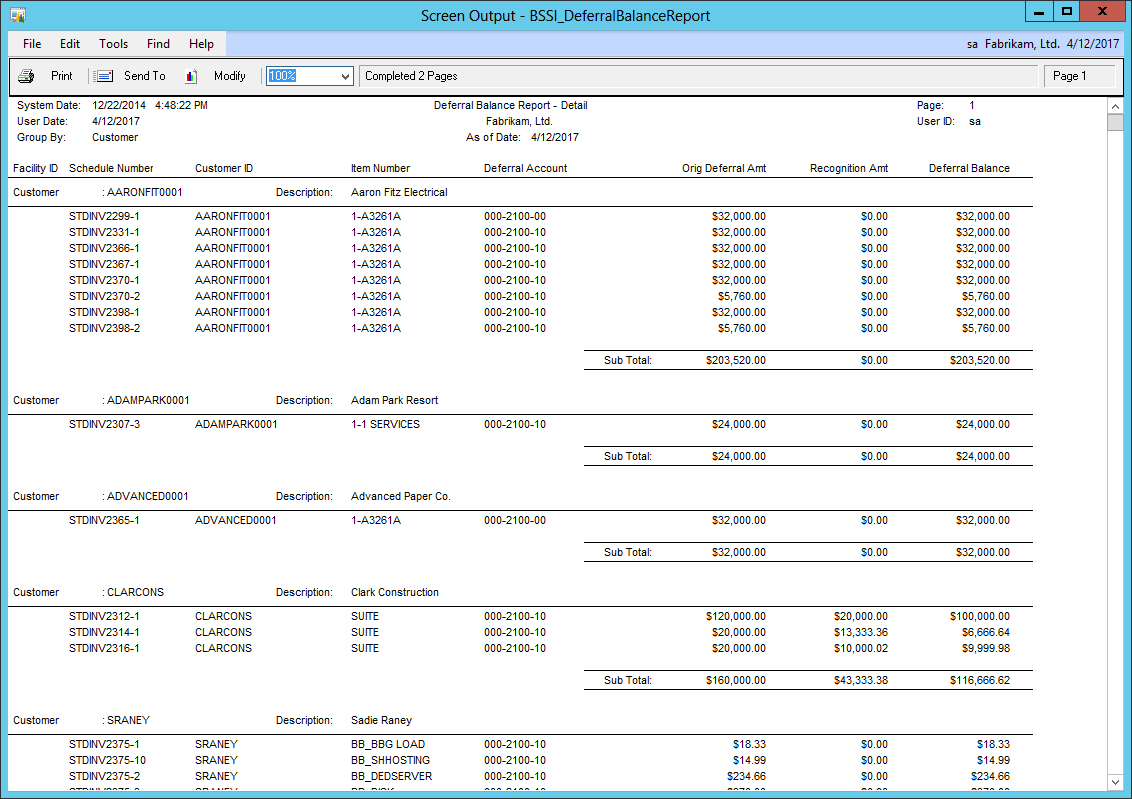Minimize the Screen Output window
Image resolution: width=1132 pixels, height=799 pixels.
[1040, 12]
